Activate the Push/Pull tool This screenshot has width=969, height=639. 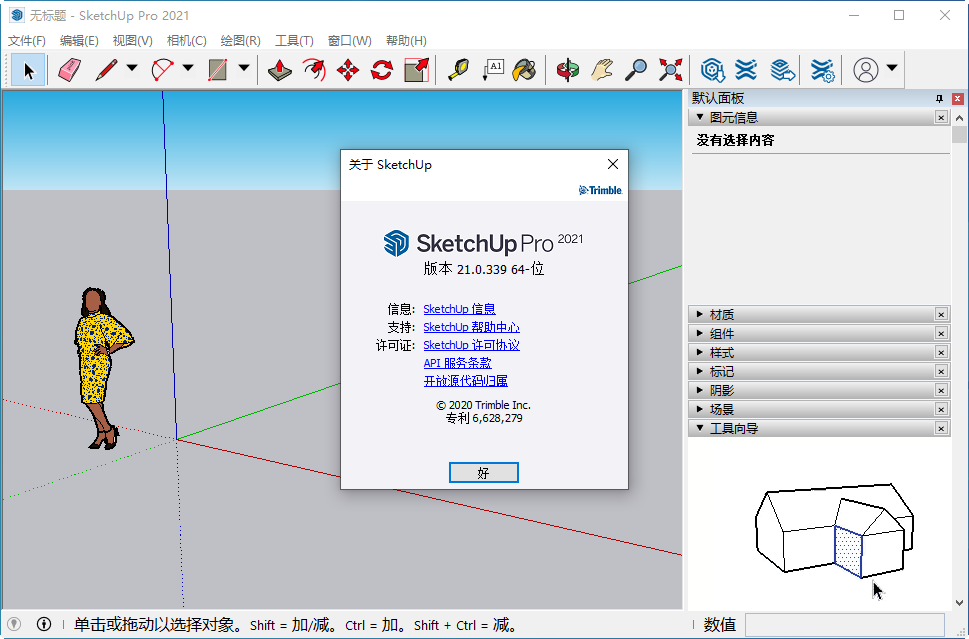(x=278, y=70)
